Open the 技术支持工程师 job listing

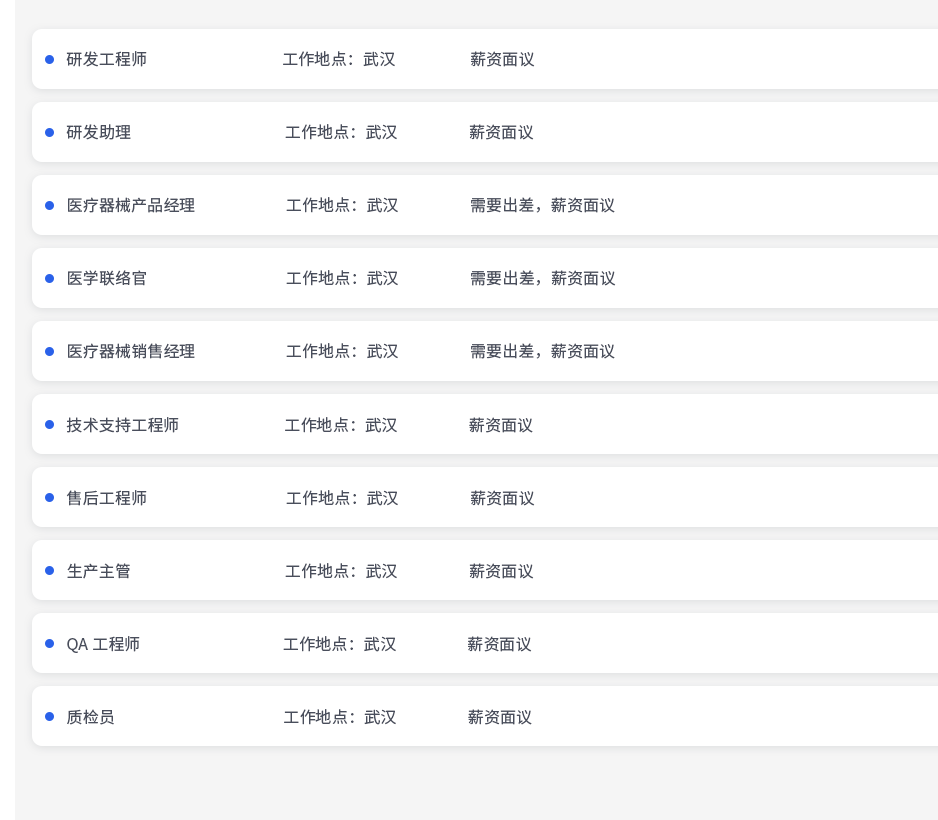(123, 425)
